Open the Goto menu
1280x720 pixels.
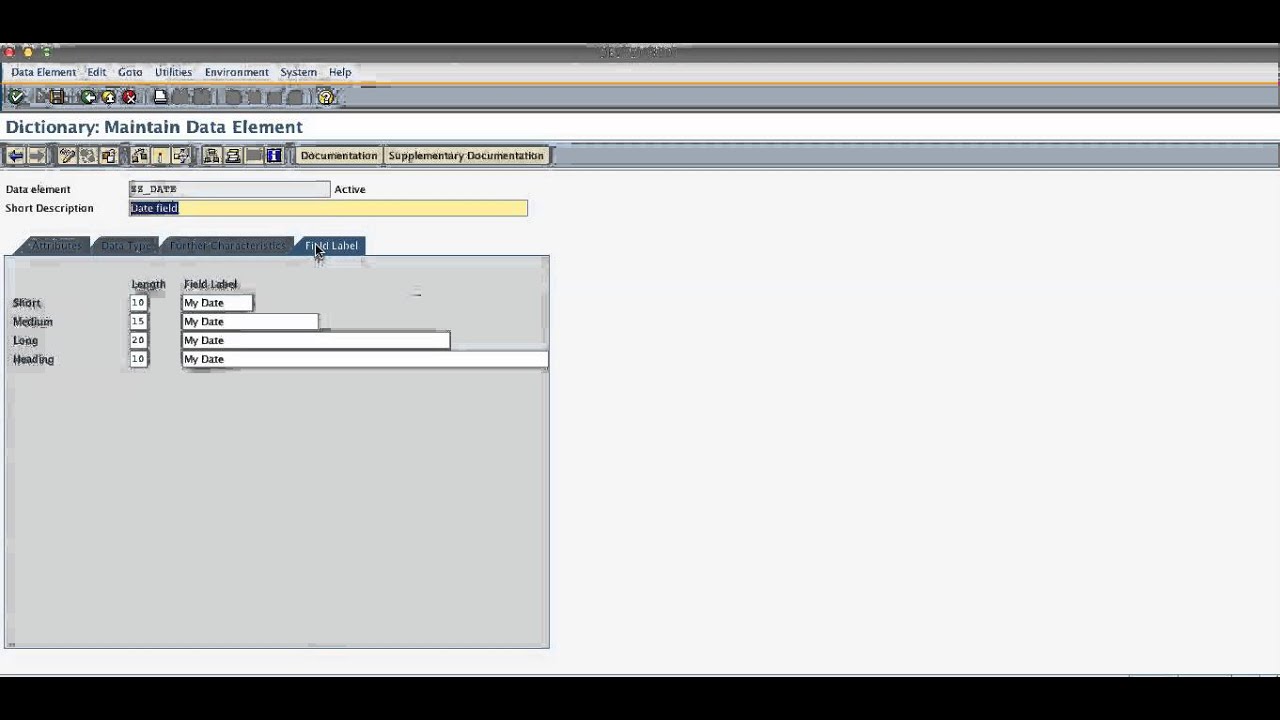click(x=130, y=72)
